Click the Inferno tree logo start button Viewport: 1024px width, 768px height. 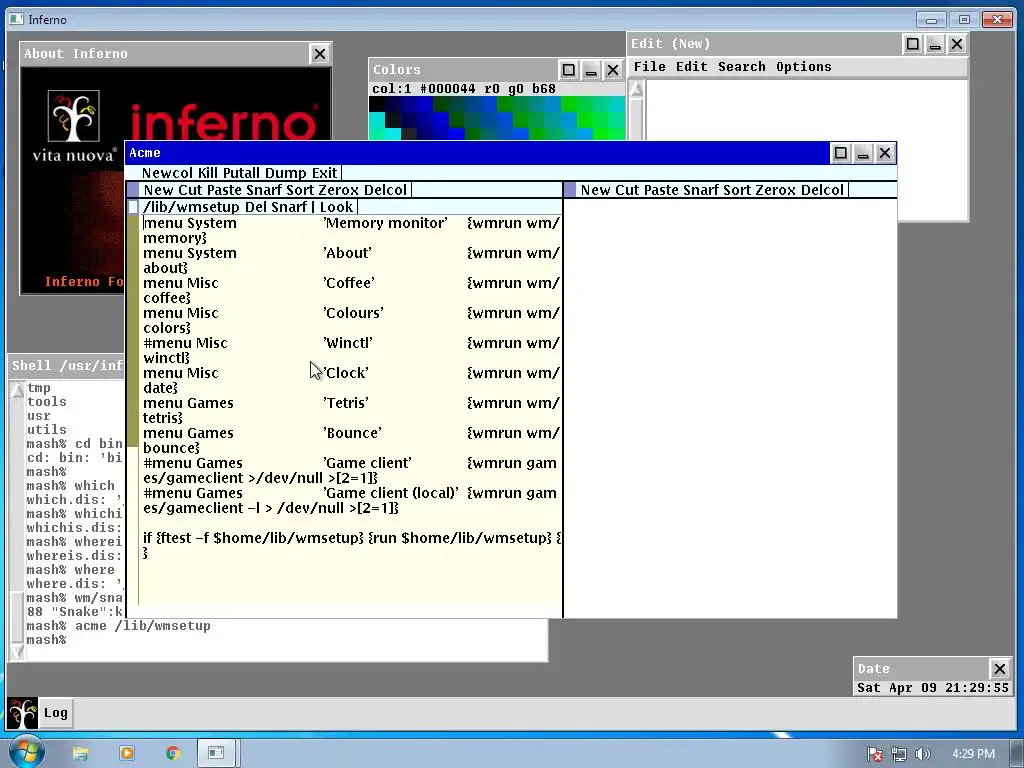[22, 712]
